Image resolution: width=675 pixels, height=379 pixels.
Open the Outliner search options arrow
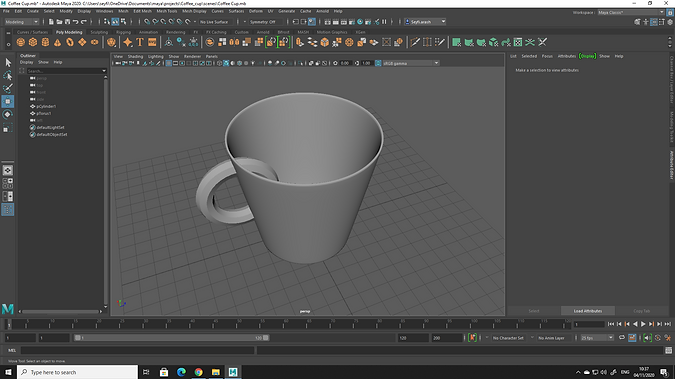[104, 71]
